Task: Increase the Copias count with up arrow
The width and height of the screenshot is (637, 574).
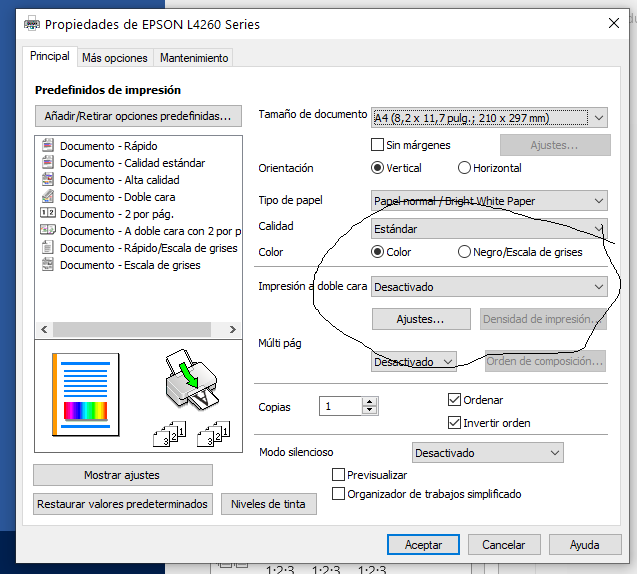Action: pos(370,402)
